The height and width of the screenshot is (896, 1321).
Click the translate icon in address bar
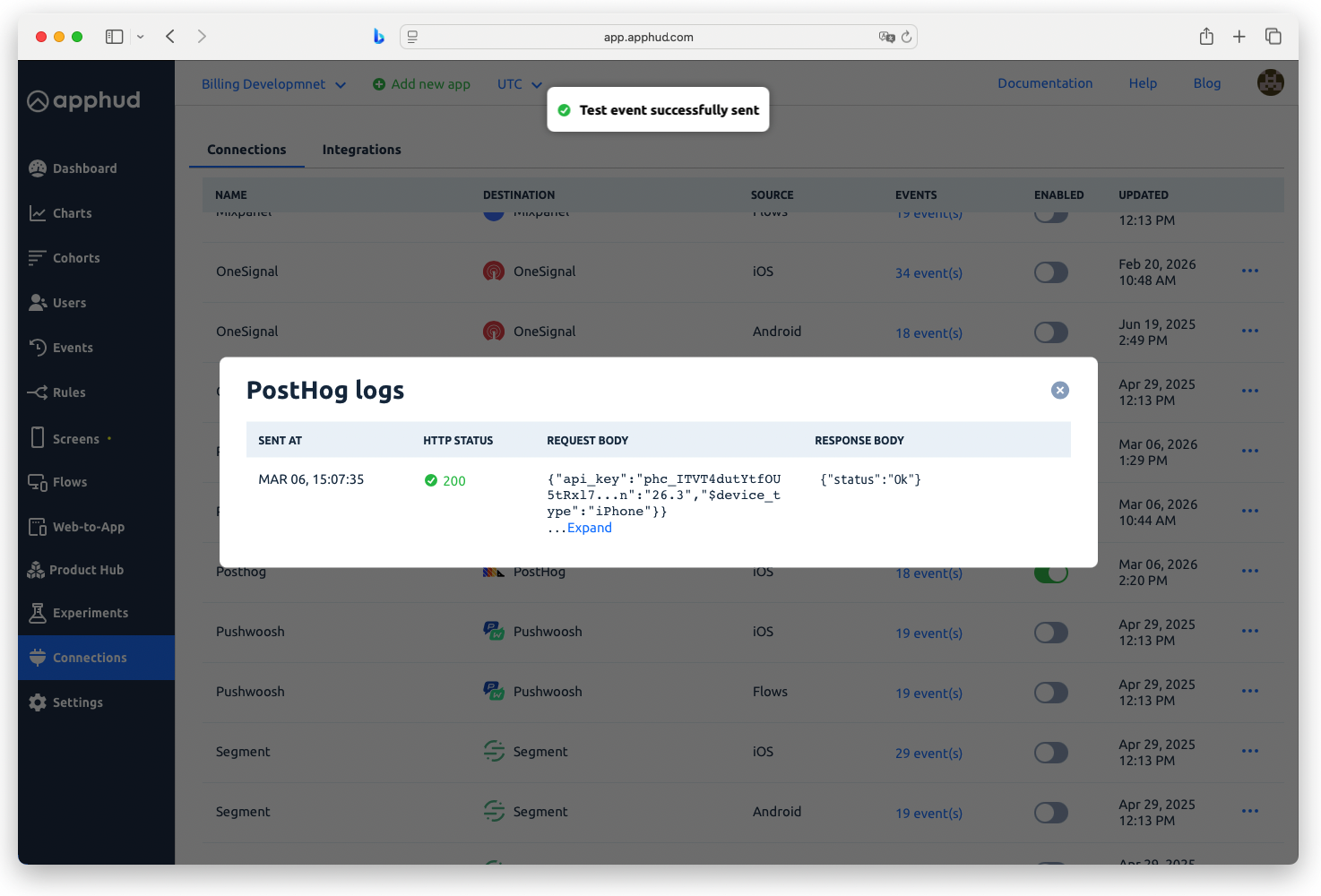point(887,37)
